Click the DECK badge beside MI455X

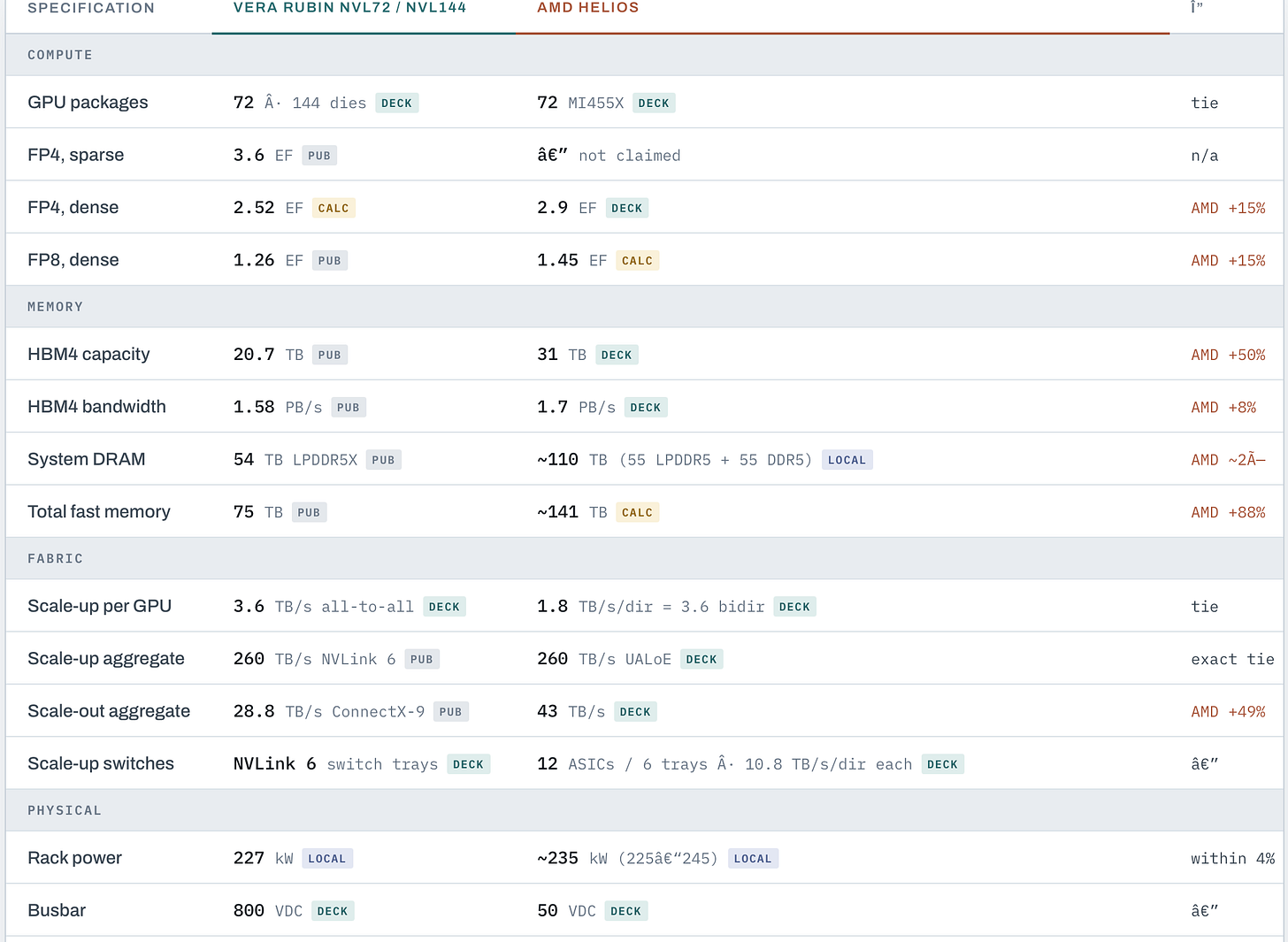(x=654, y=103)
